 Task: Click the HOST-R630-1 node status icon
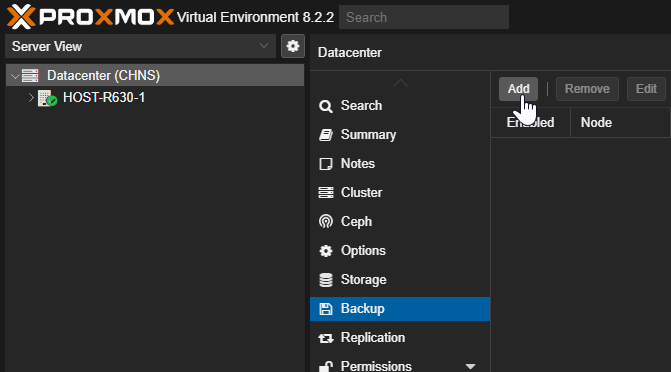click(x=47, y=98)
